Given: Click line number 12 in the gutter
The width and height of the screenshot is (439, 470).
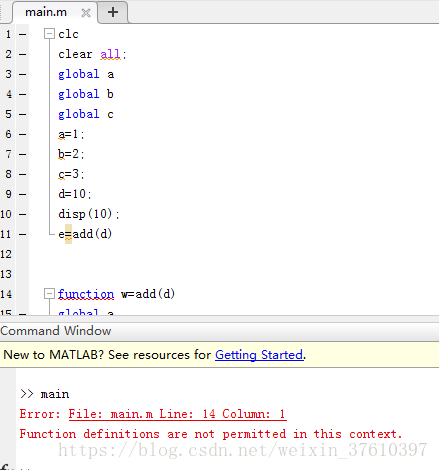Looking at the screenshot, I should click(6, 254).
